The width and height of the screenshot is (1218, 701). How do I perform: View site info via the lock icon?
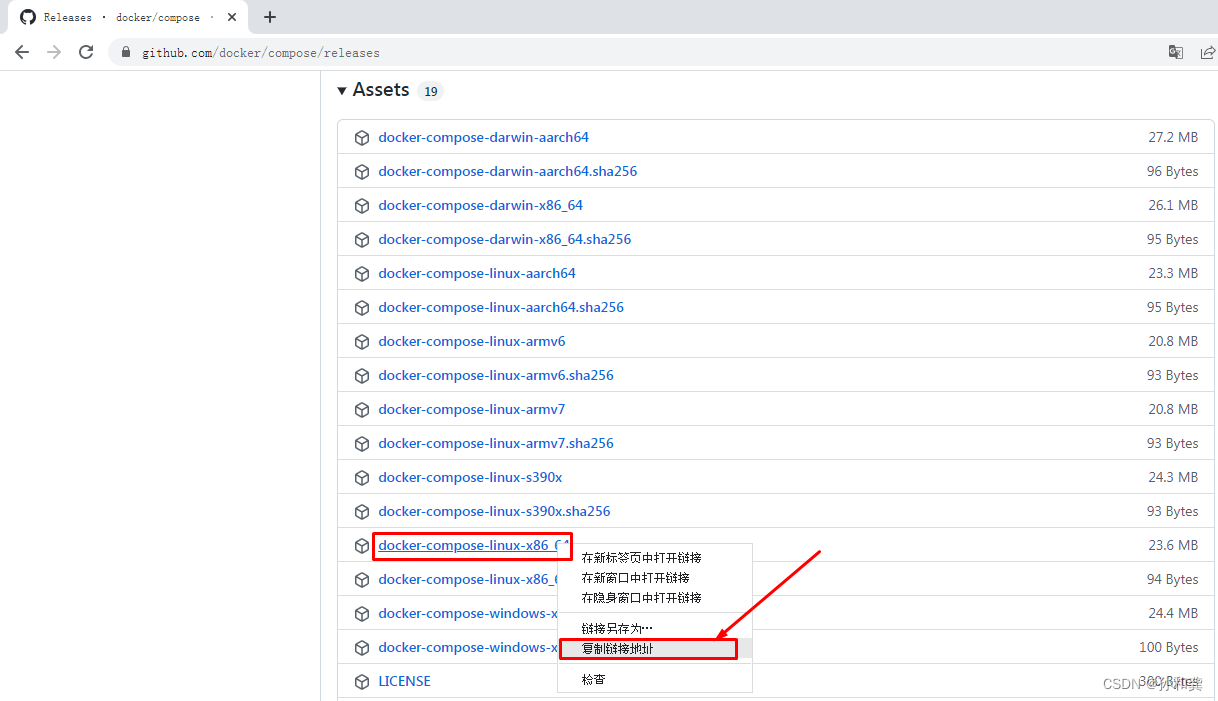(x=126, y=52)
